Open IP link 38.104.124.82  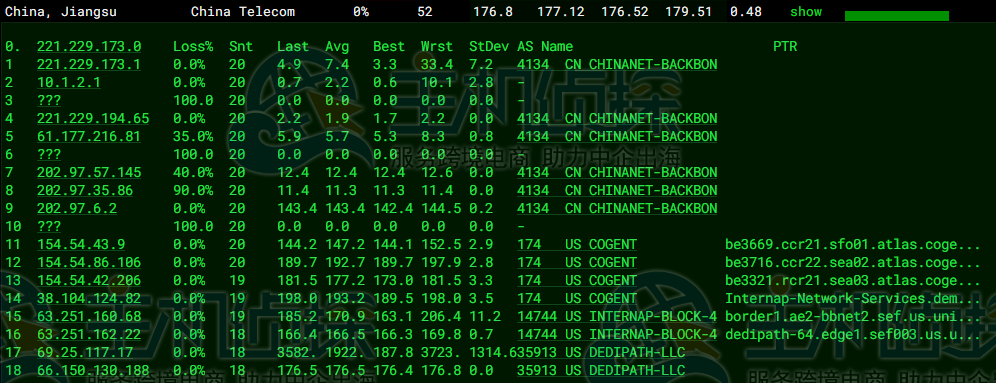tap(89, 299)
